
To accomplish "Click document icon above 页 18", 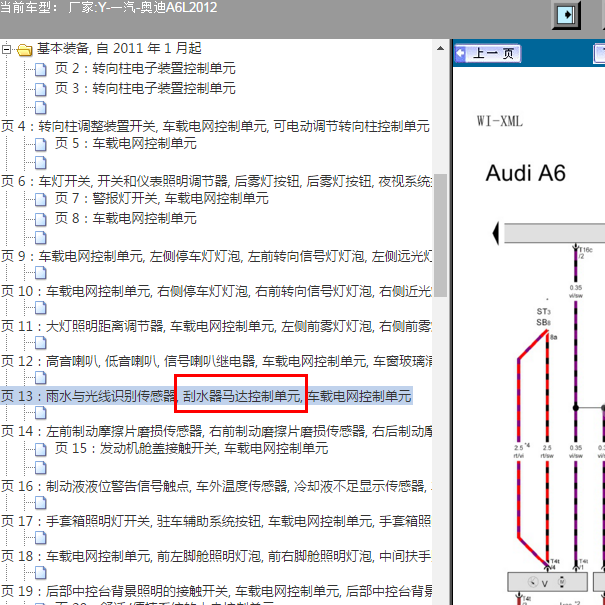I will click(41, 538).
